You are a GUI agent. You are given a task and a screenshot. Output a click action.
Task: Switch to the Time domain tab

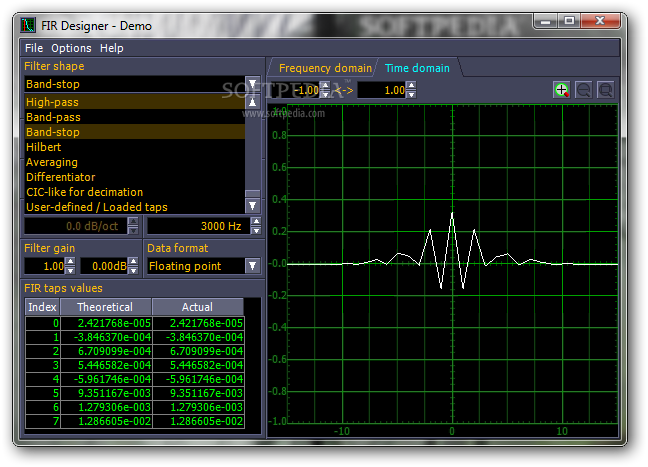[x=417, y=68]
